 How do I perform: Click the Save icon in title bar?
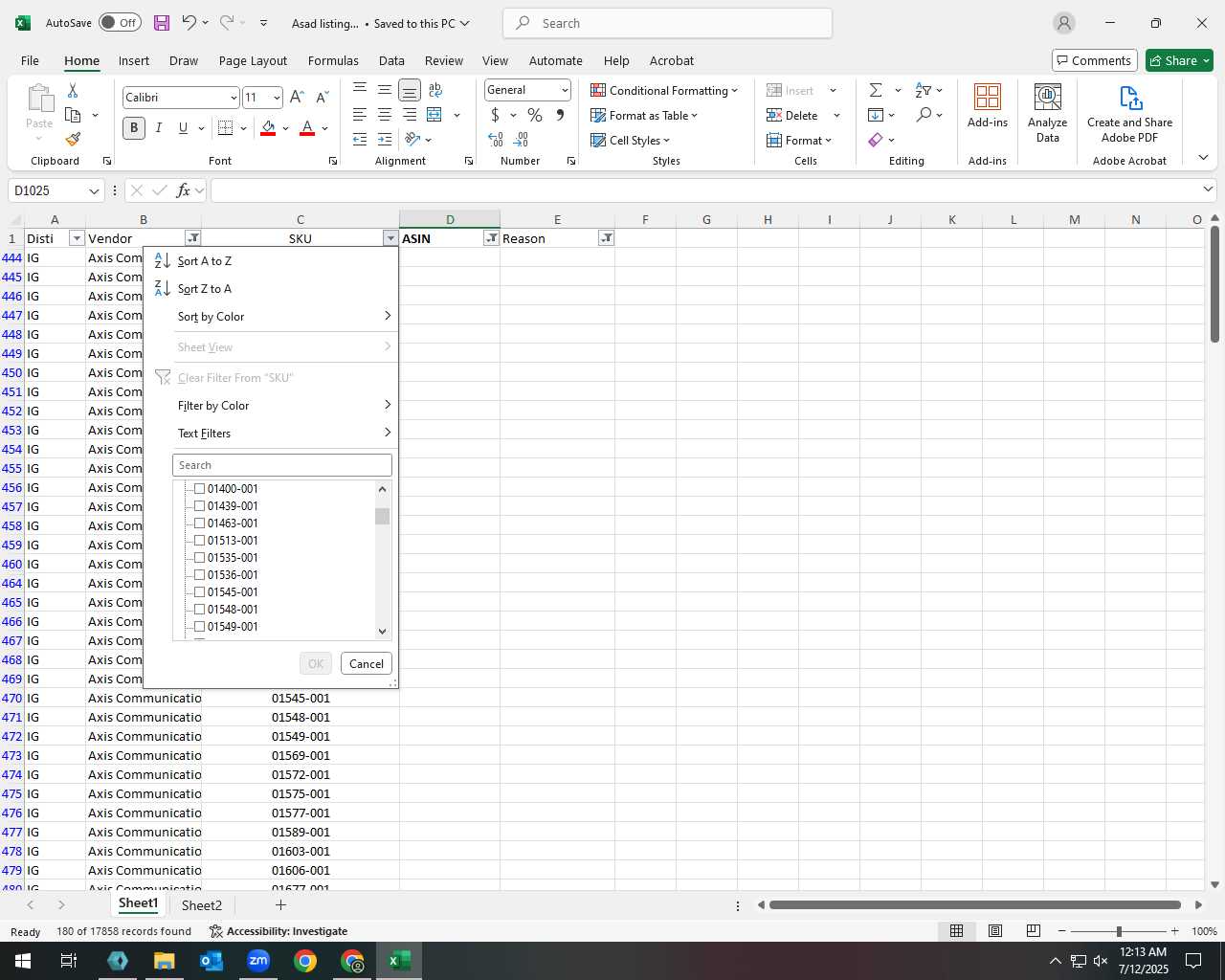(161, 23)
